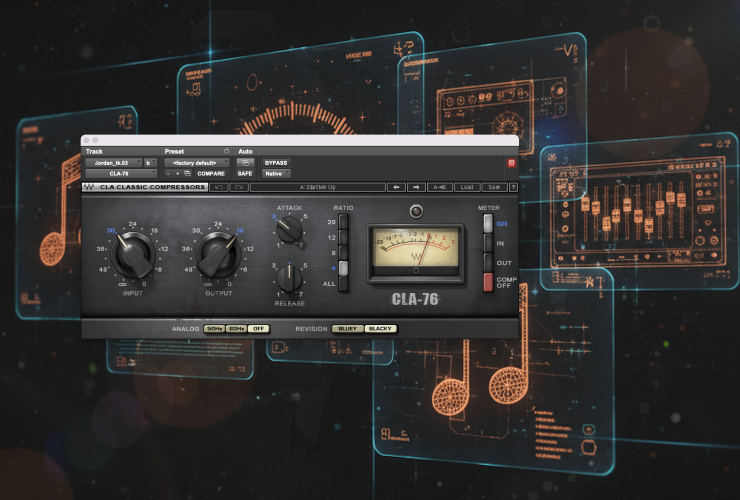Set ANALOG to 50Hz
The image size is (740, 500).
coord(214,329)
